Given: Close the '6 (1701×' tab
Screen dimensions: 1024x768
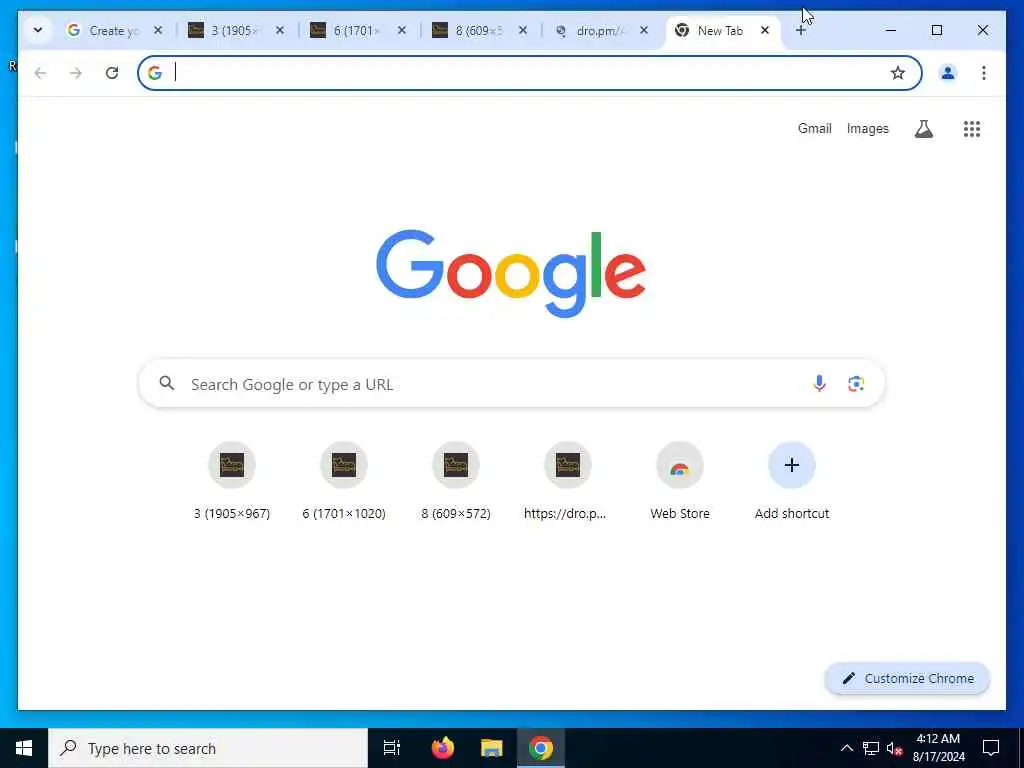Looking at the screenshot, I should coord(402,30).
